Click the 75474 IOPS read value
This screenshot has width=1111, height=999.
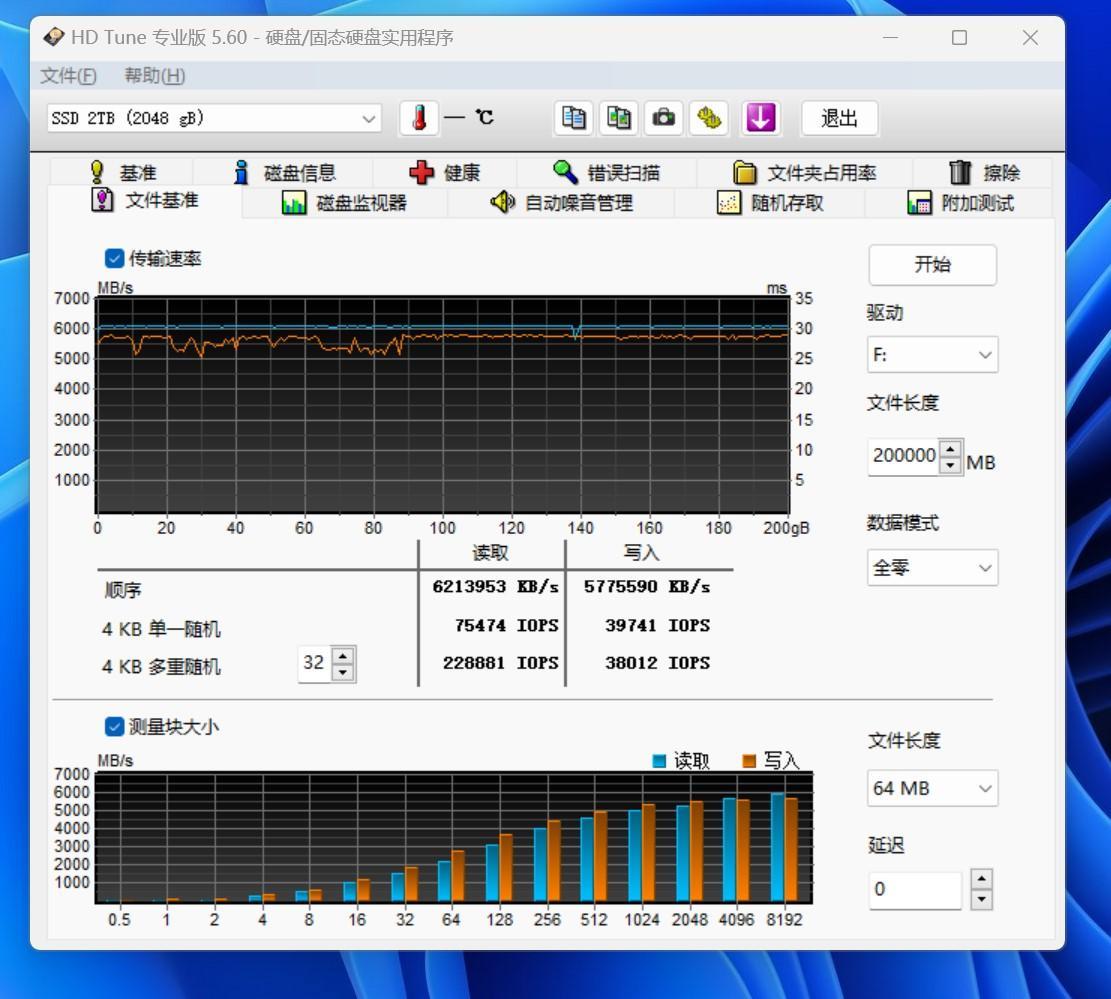(x=507, y=626)
